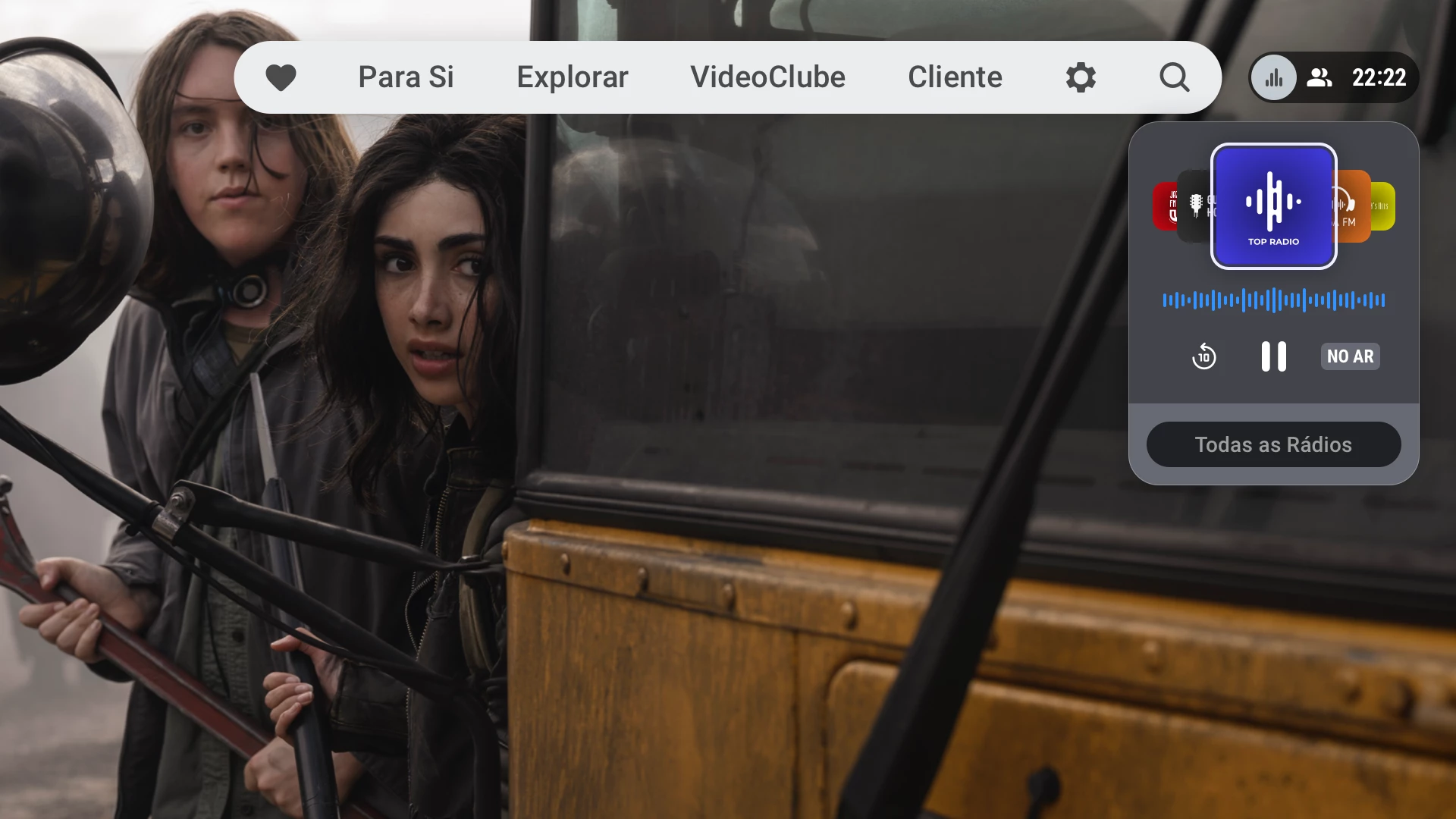Image resolution: width=1456 pixels, height=819 pixels.
Task: Go to the Explorar section
Action: pyautogui.click(x=573, y=77)
